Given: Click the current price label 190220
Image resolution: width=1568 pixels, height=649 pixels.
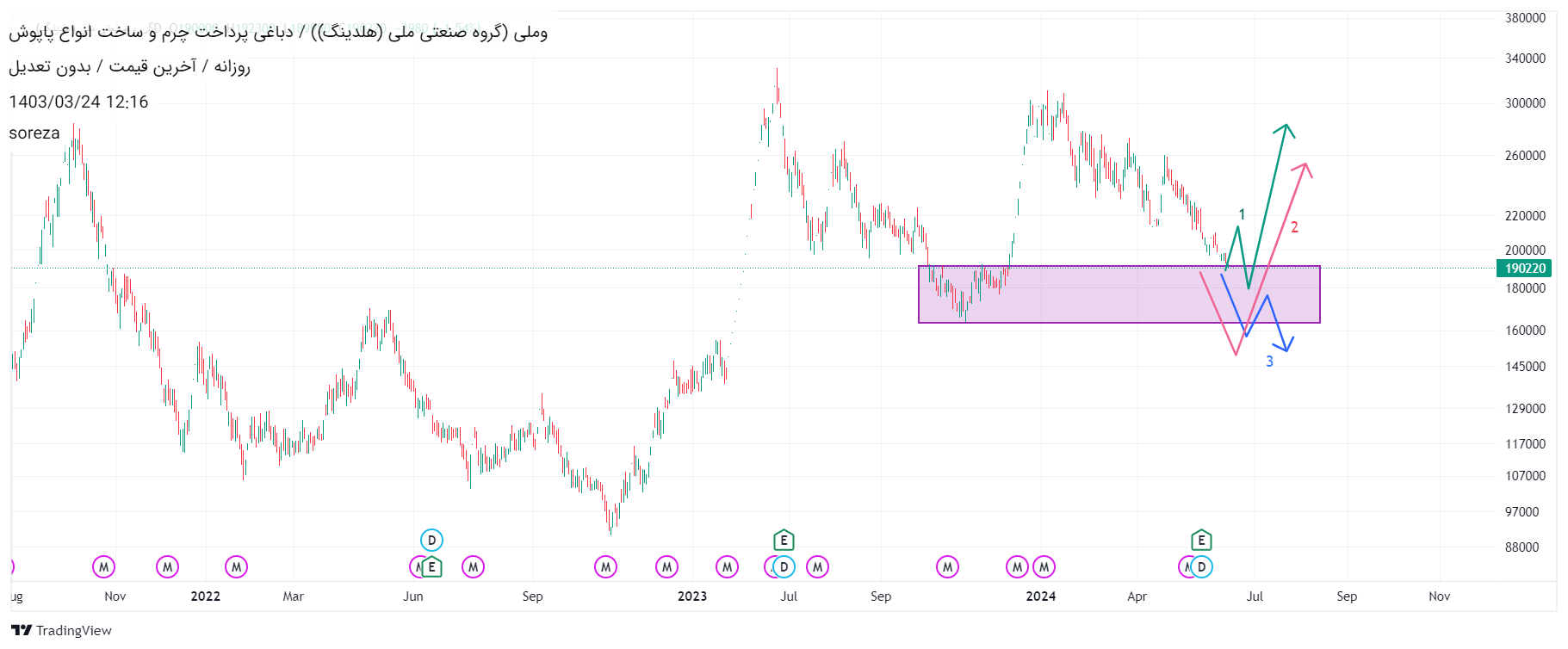Looking at the screenshot, I should point(1525,268).
